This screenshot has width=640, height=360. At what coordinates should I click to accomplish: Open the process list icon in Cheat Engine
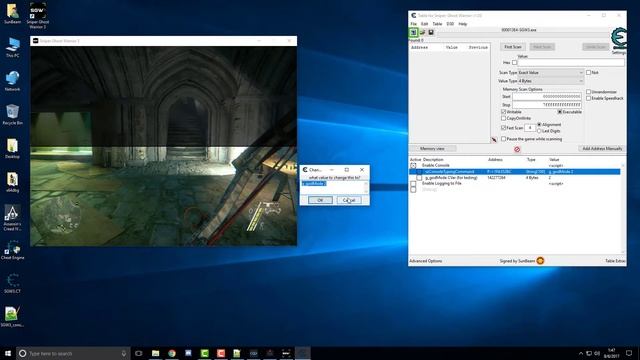[413, 32]
